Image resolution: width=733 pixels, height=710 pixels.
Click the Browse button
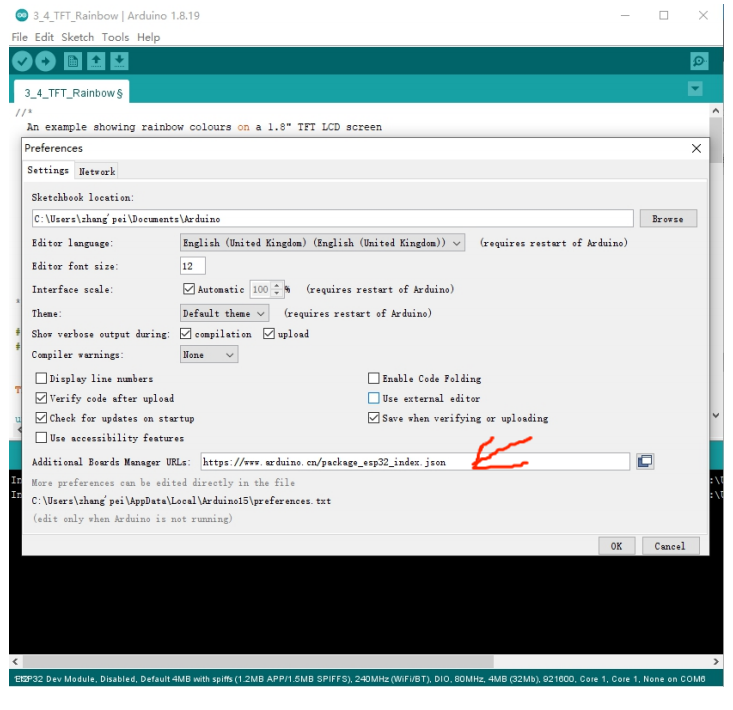click(x=667, y=218)
